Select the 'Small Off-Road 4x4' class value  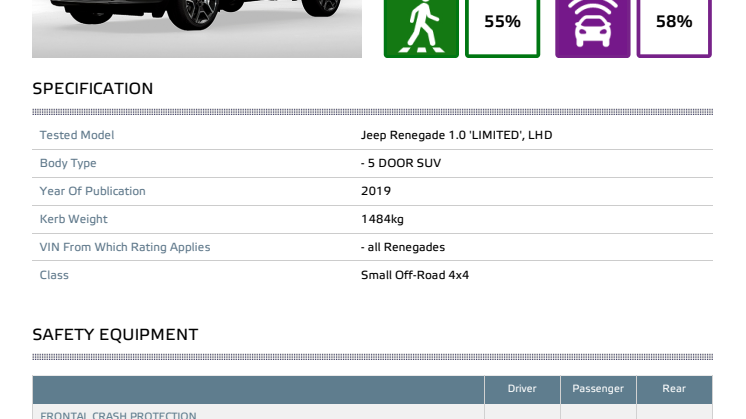click(414, 275)
